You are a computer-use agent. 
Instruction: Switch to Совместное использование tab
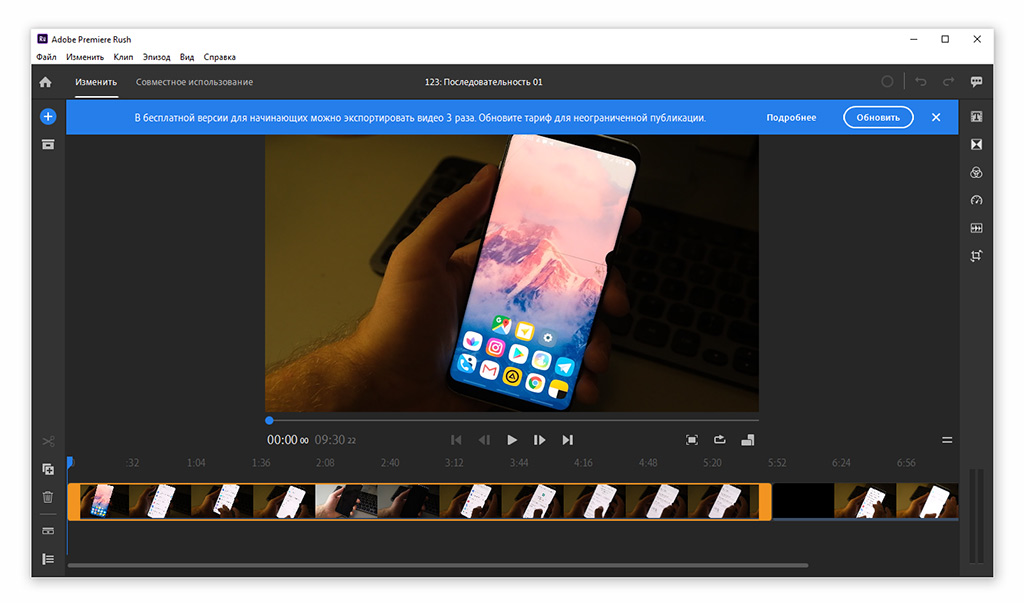pyautogui.click(x=195, y=82)
